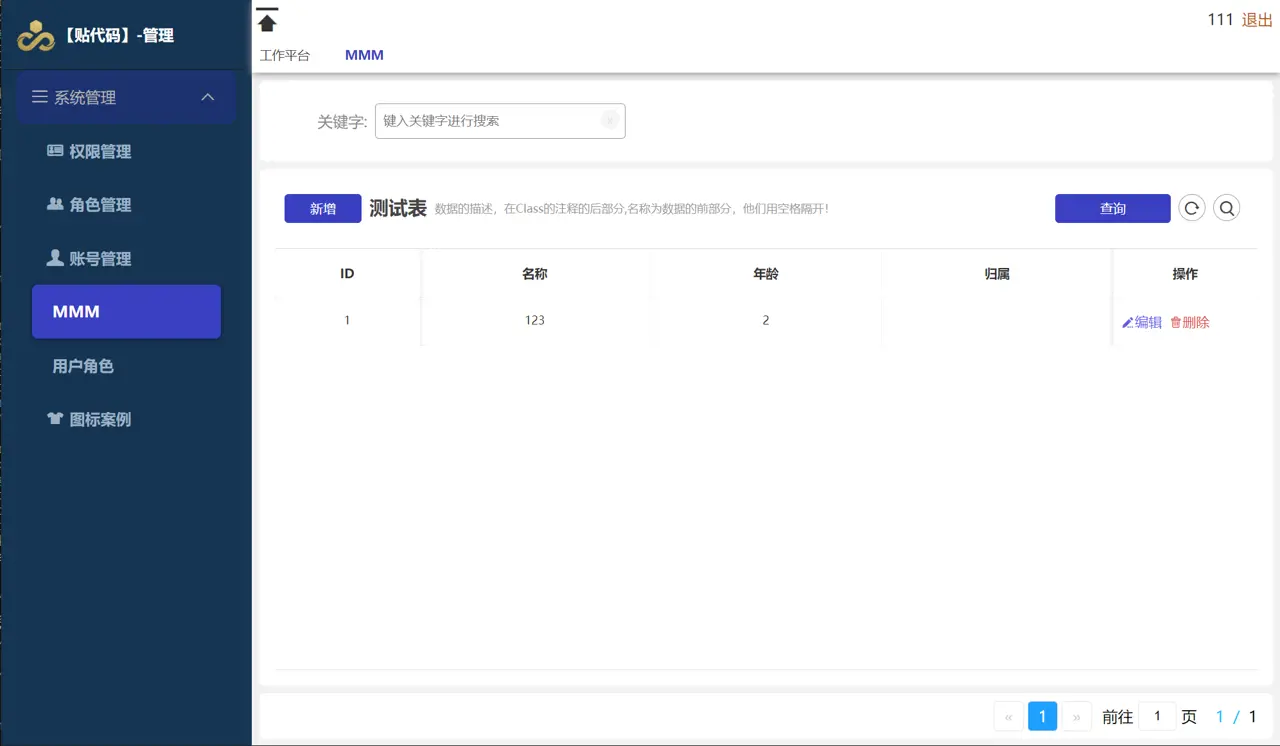This screenshot has width=1280, height=746.
Task: Click the magnifier search icon button
Action: click(1227, 208)
